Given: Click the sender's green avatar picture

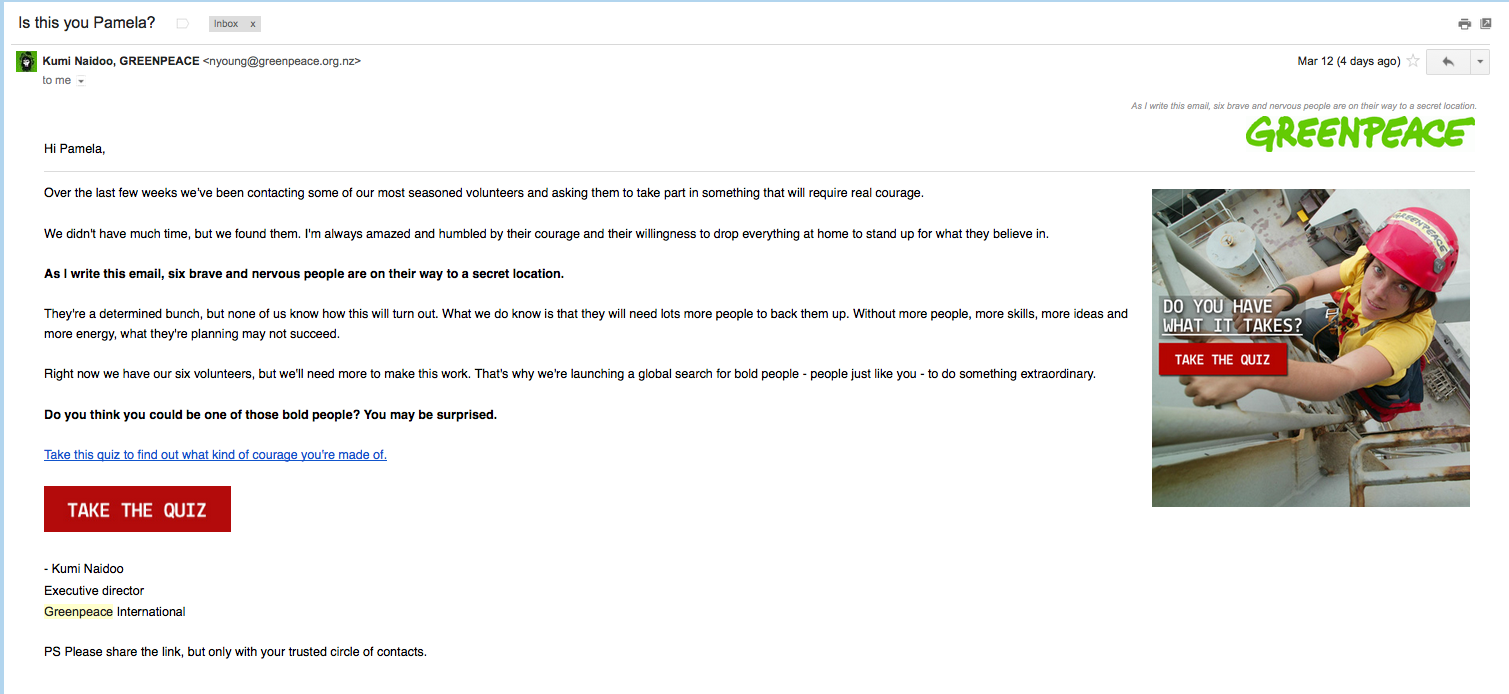Looking at the screenshot, I should pyautogui.click(x=27, y=62).
